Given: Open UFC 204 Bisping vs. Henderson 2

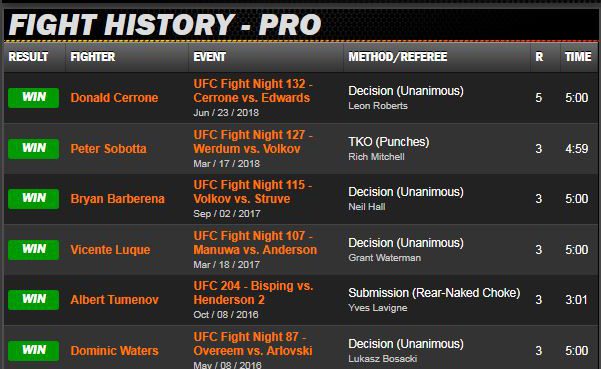Looking at the screenshot, I should click(253, 293).
